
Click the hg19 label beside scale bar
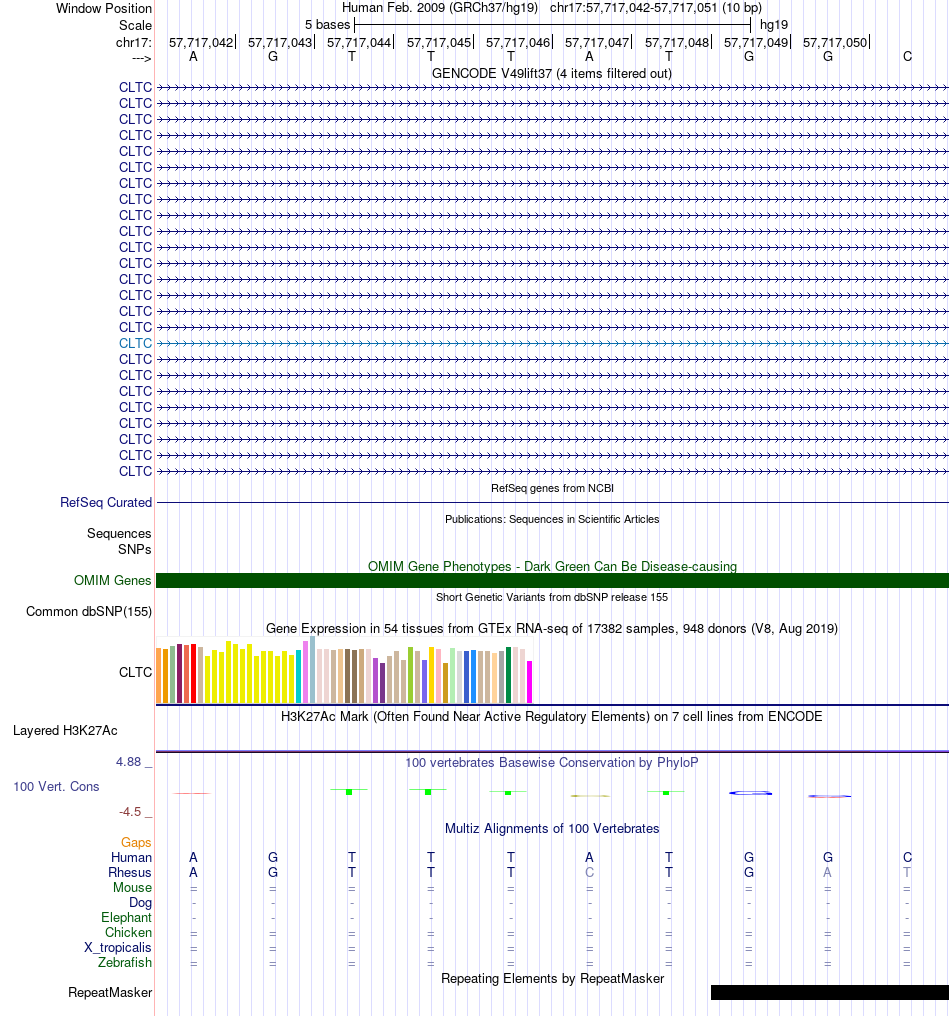774,25
